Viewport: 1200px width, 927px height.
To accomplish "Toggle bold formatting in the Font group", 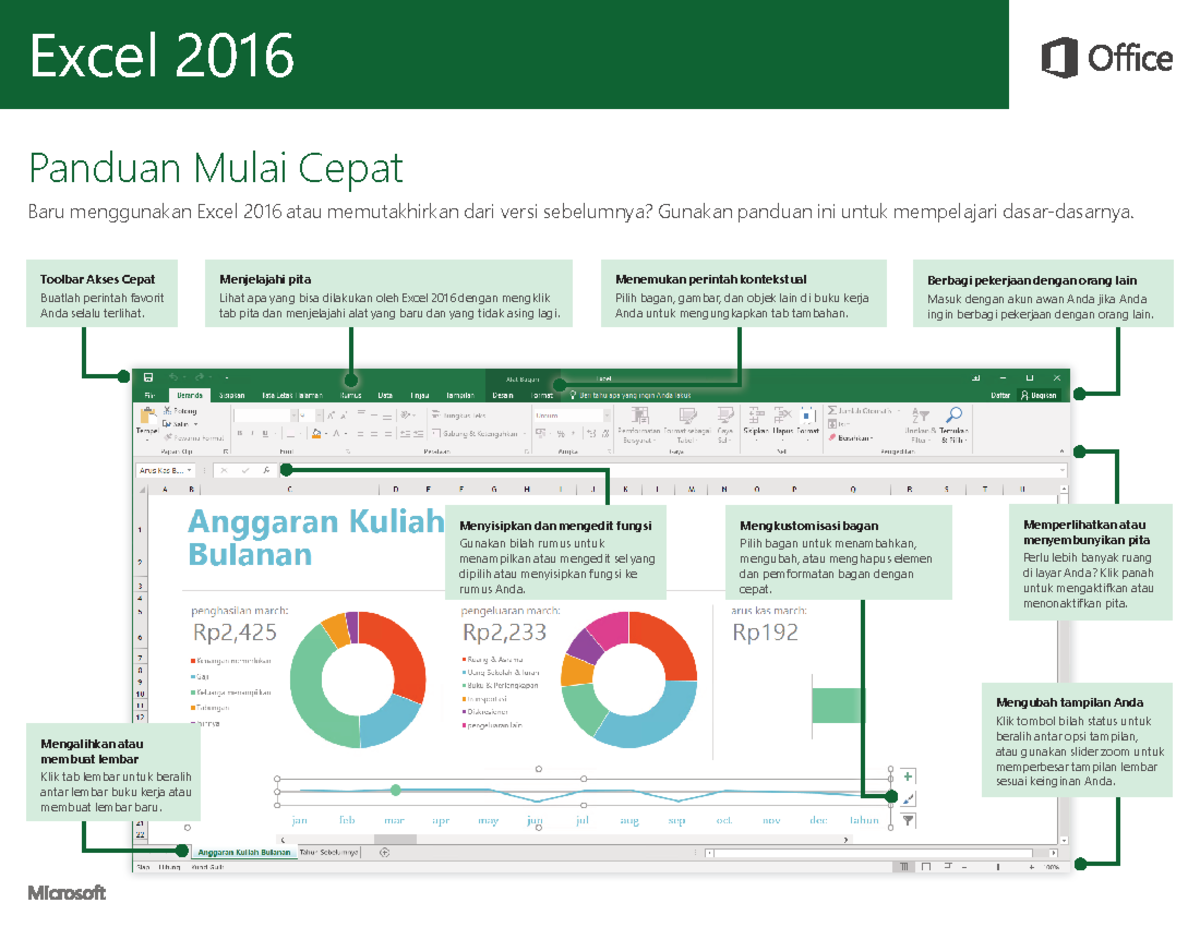I will click(238, 432).
